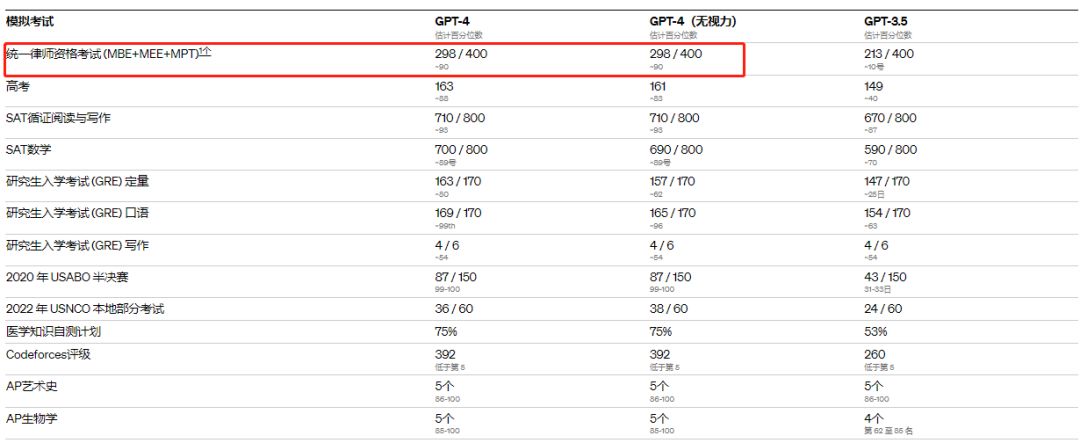Select the 高考 row label
This screenshot has height=443, width=1080.
coord(17,86)
